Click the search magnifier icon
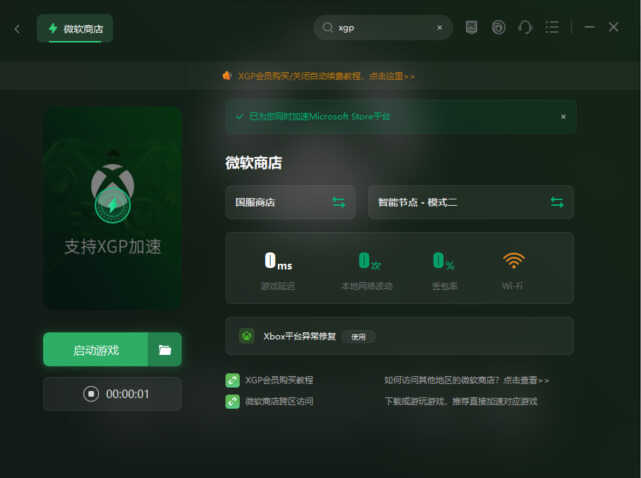Screen dimensions: 641x478 327,27
